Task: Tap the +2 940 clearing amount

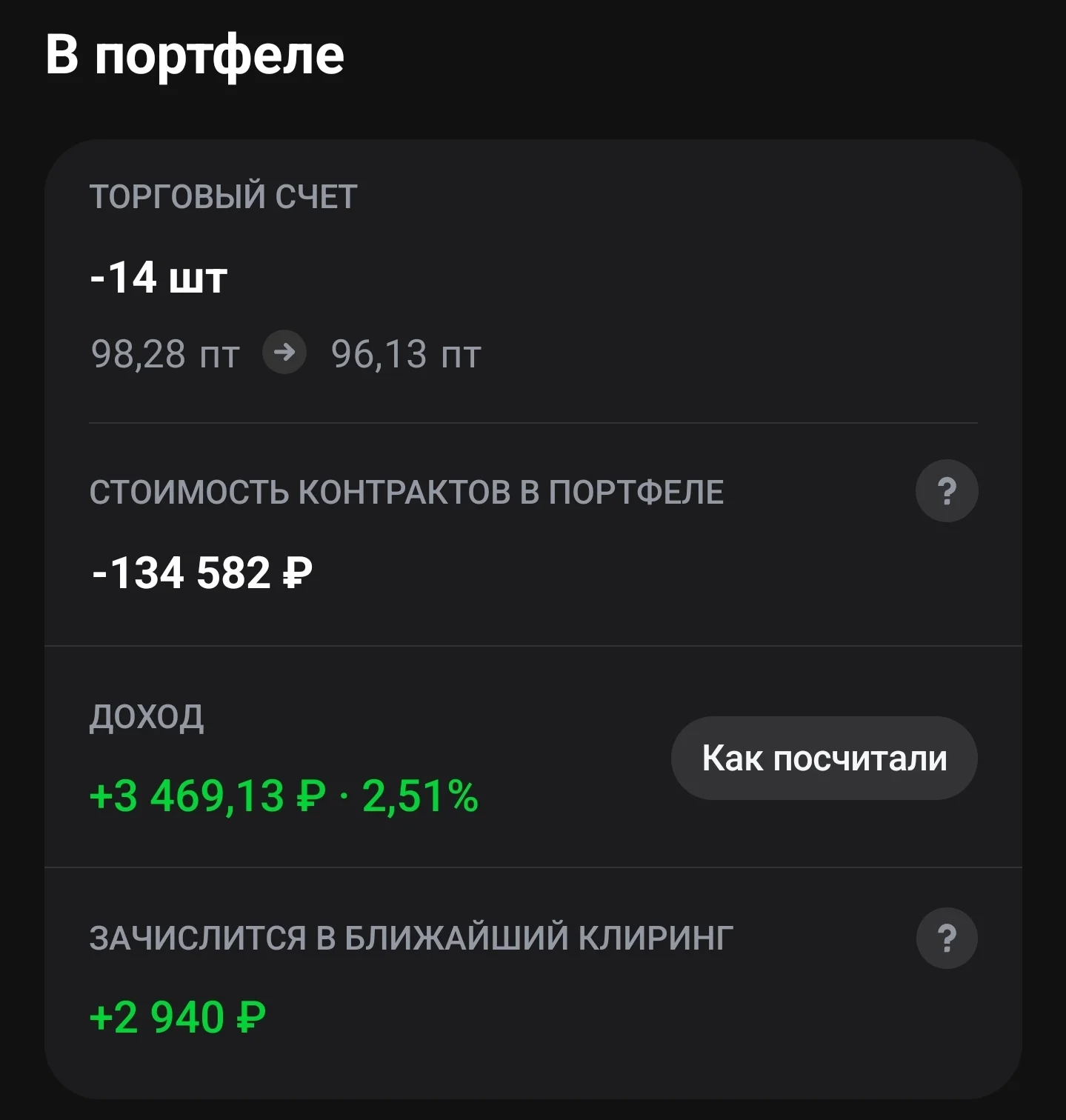Action: coord(156,1017)
